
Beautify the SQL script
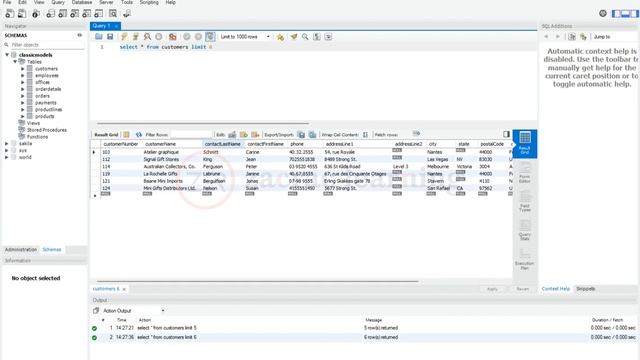tap(294, 37)
